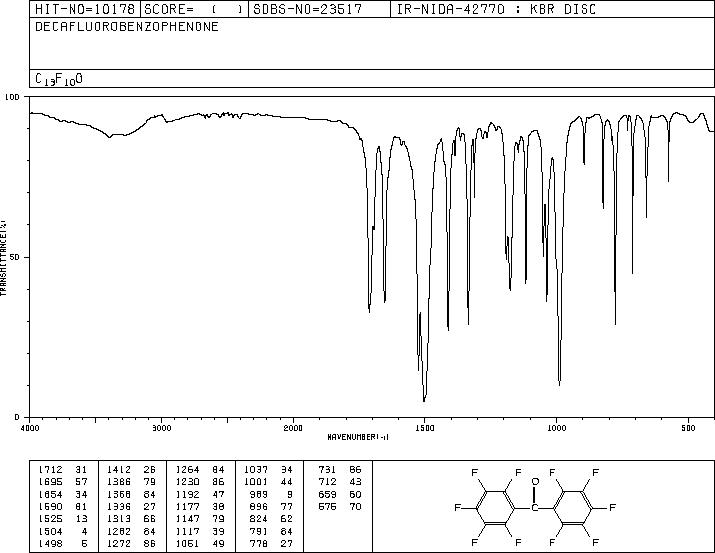Click the 0 transmittance axis label
715x553 pixels.
[x=17, y=417]
